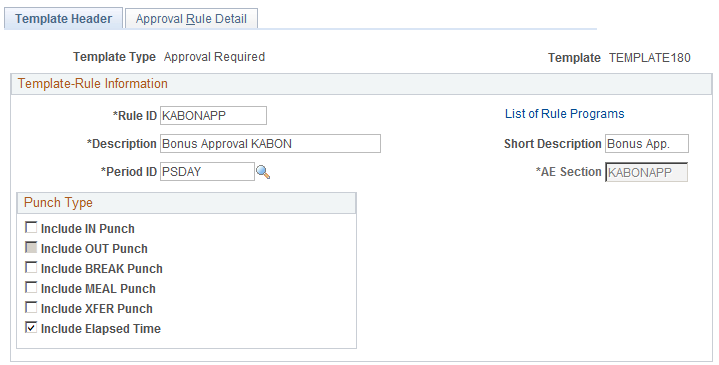The image size is (719, 365).
Task: Uncheck the Include Elapsed Time checkbox
Action: (31, 327)
